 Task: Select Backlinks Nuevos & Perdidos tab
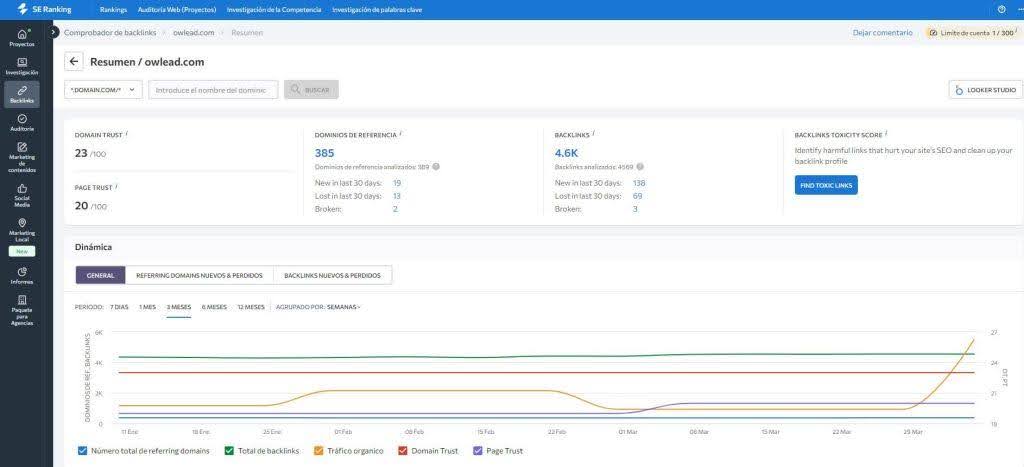pos(332,275)
